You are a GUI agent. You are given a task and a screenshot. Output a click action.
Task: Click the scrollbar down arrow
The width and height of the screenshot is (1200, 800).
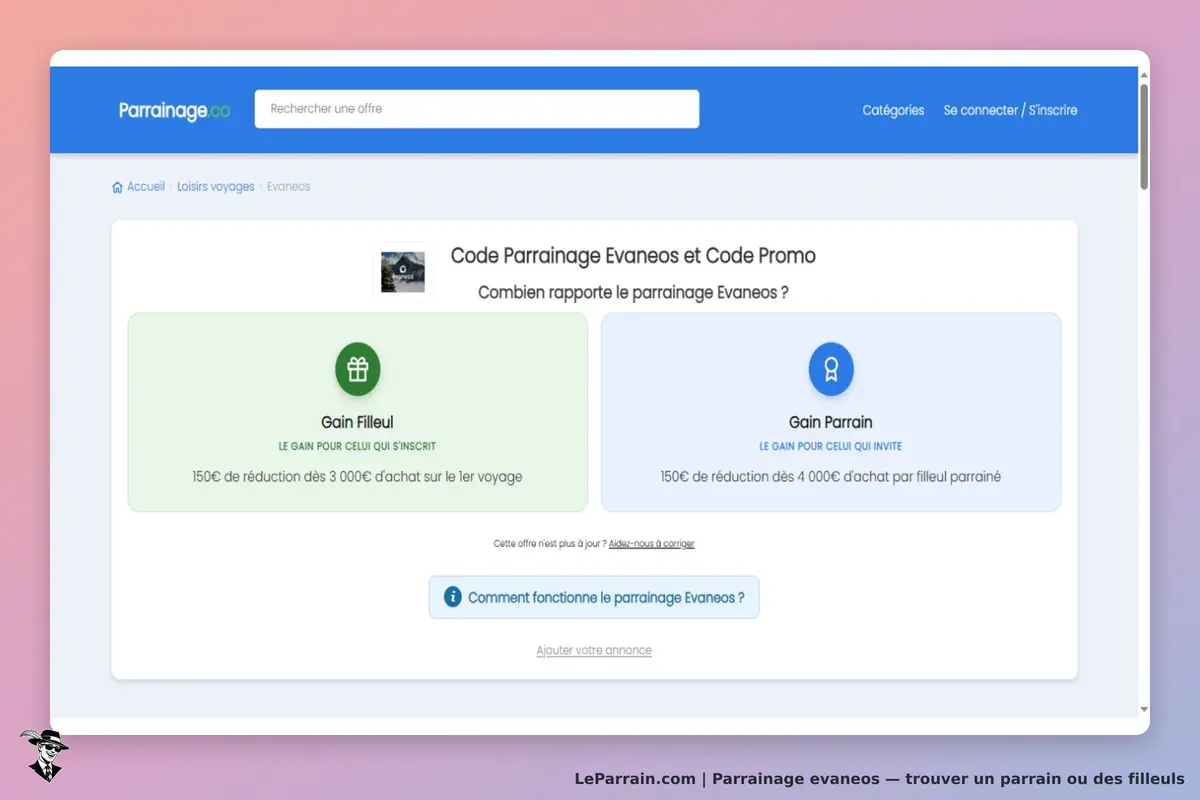pos(1144,710)
